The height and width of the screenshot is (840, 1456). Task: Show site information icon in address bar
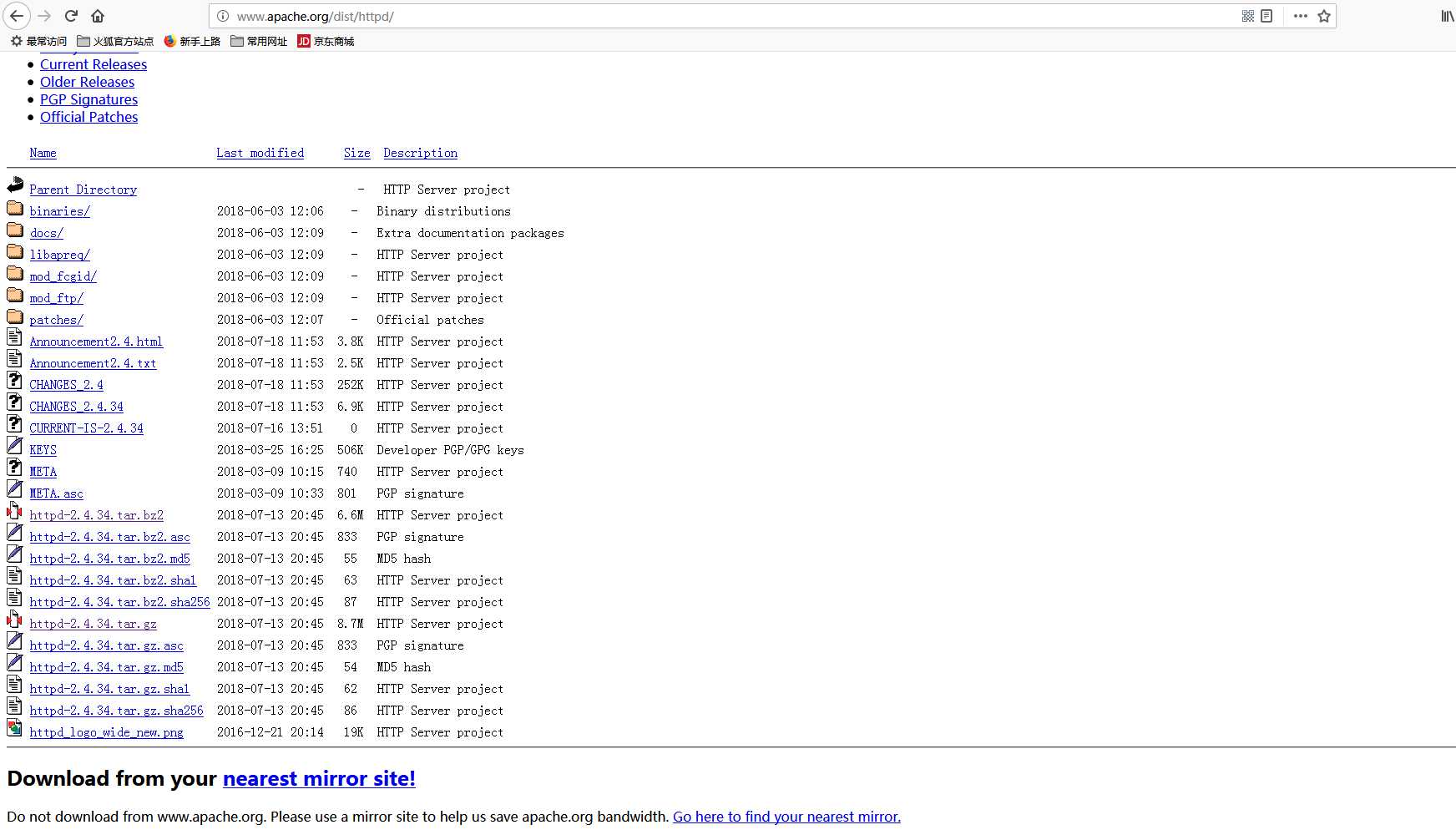point(223,16)
